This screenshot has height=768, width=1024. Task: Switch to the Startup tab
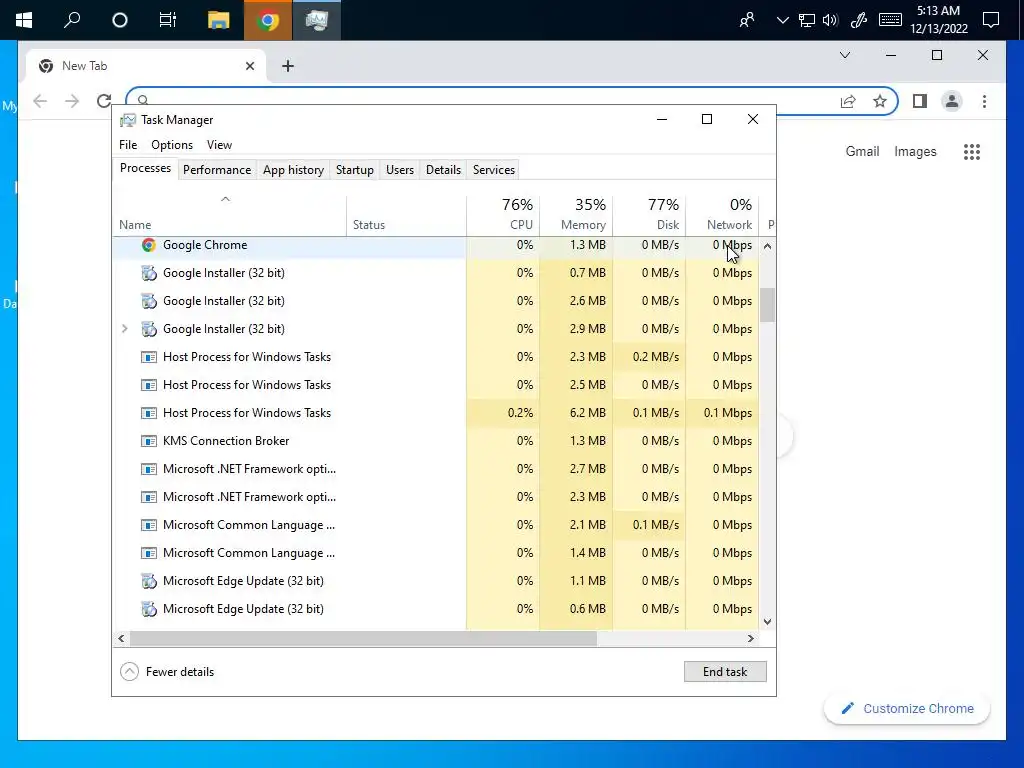tap(355, 170)
